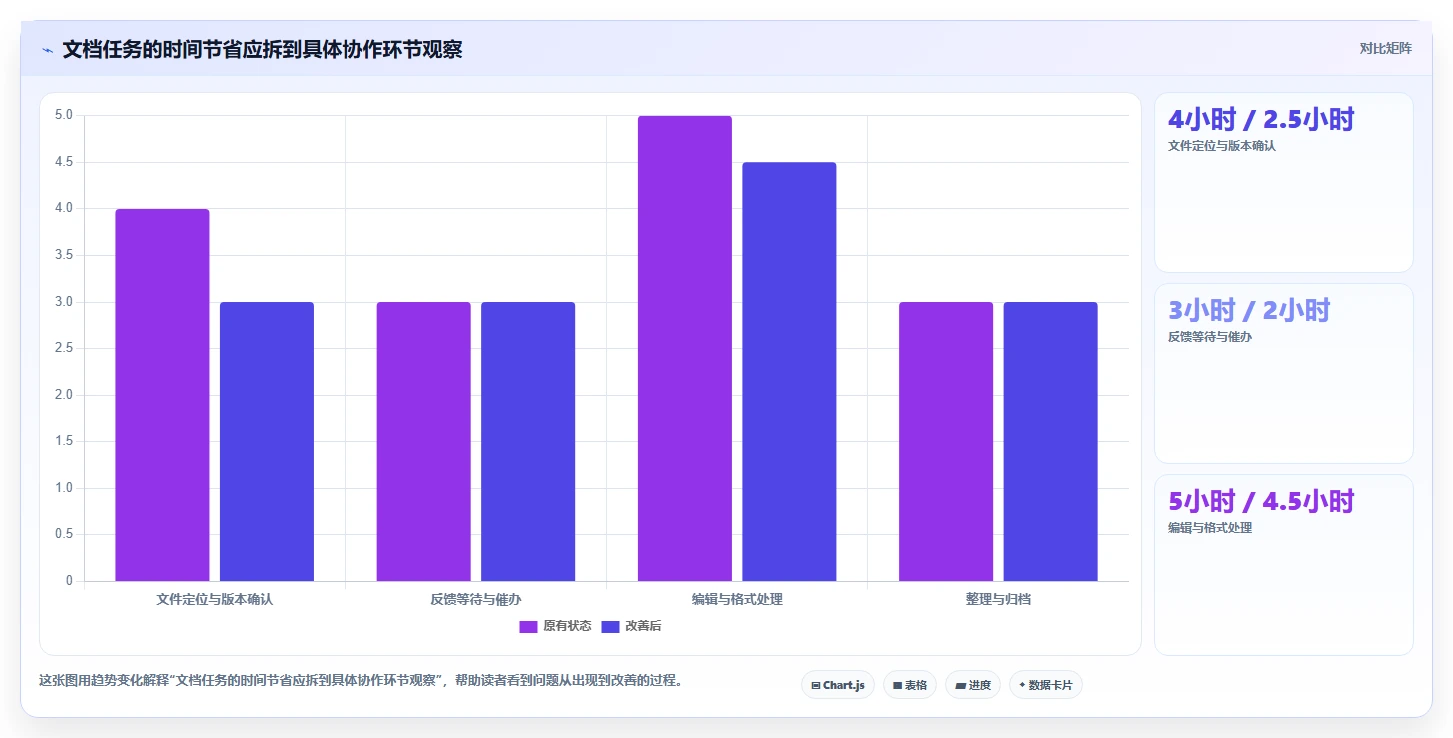Open the 4小时 / 2.5小时 data card
Viewport: 1453px width, 738px height.
(1283, 182)
